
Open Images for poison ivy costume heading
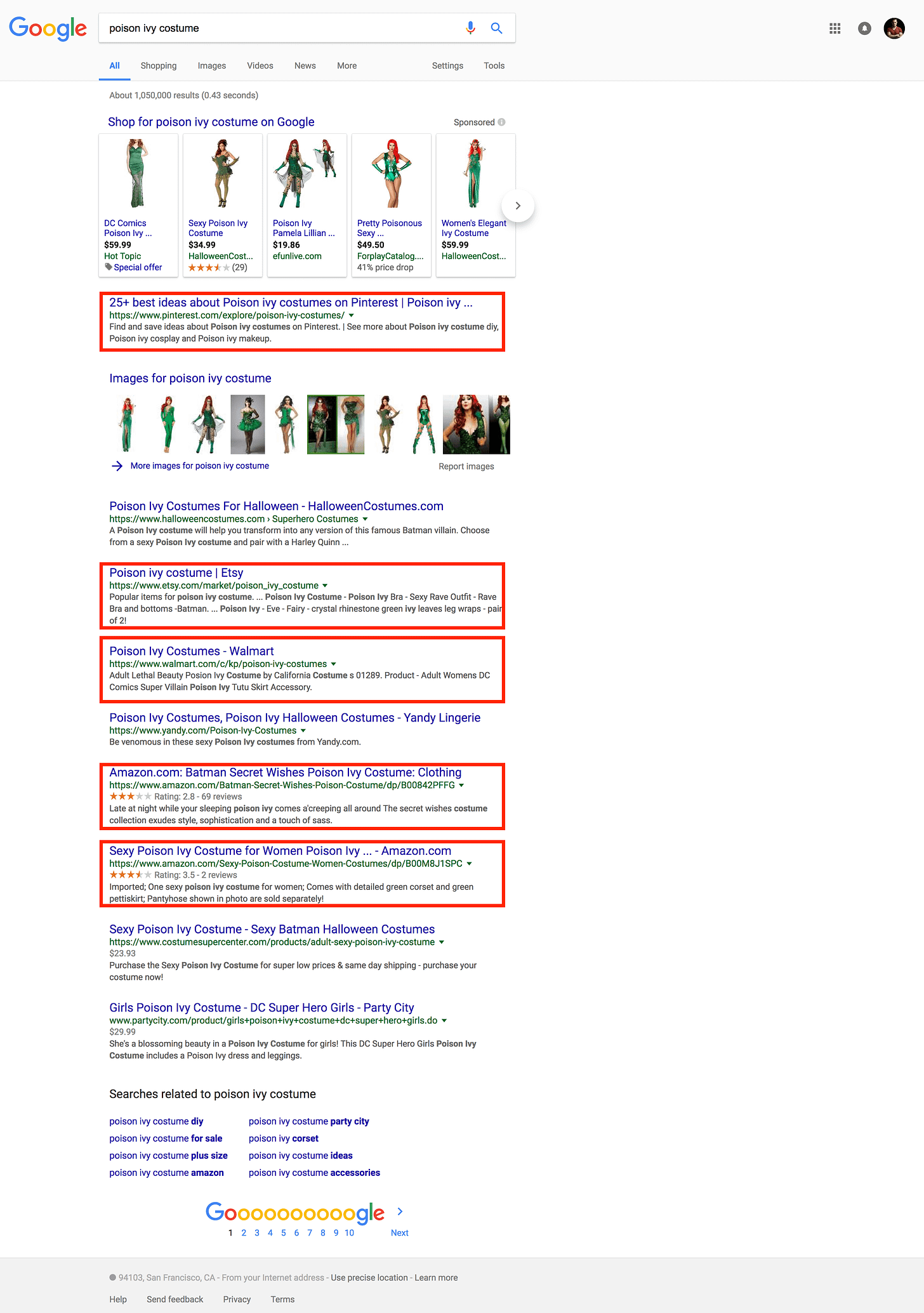pyautogui.click(x=190, y=378)
